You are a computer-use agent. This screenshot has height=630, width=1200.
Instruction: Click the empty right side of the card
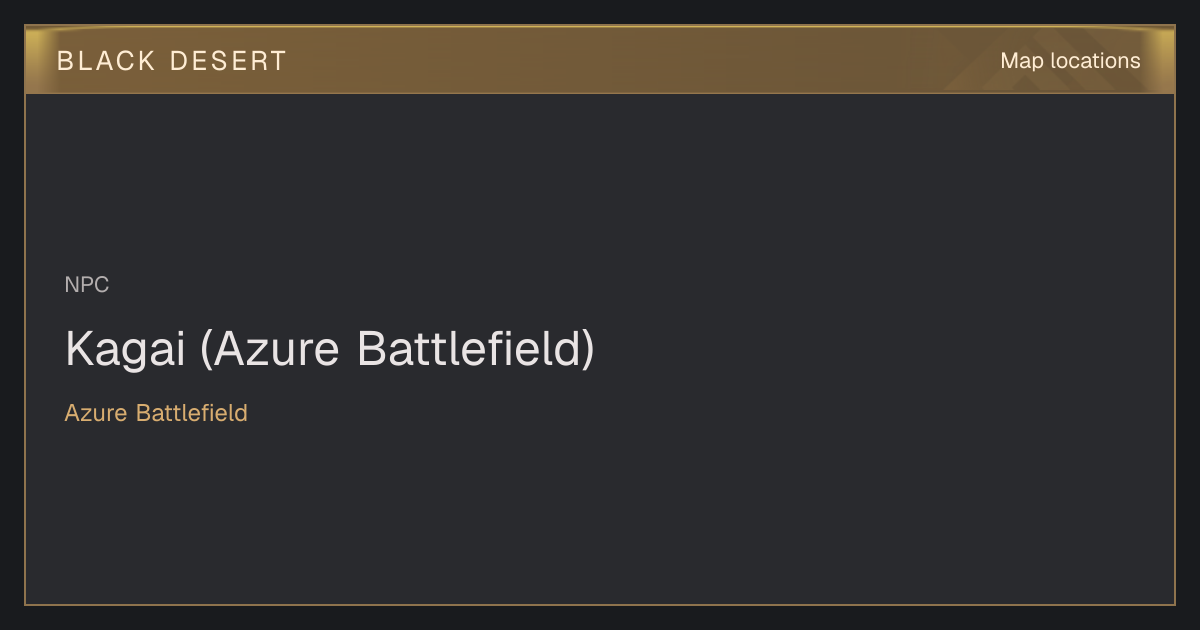(x=900, y=350)
